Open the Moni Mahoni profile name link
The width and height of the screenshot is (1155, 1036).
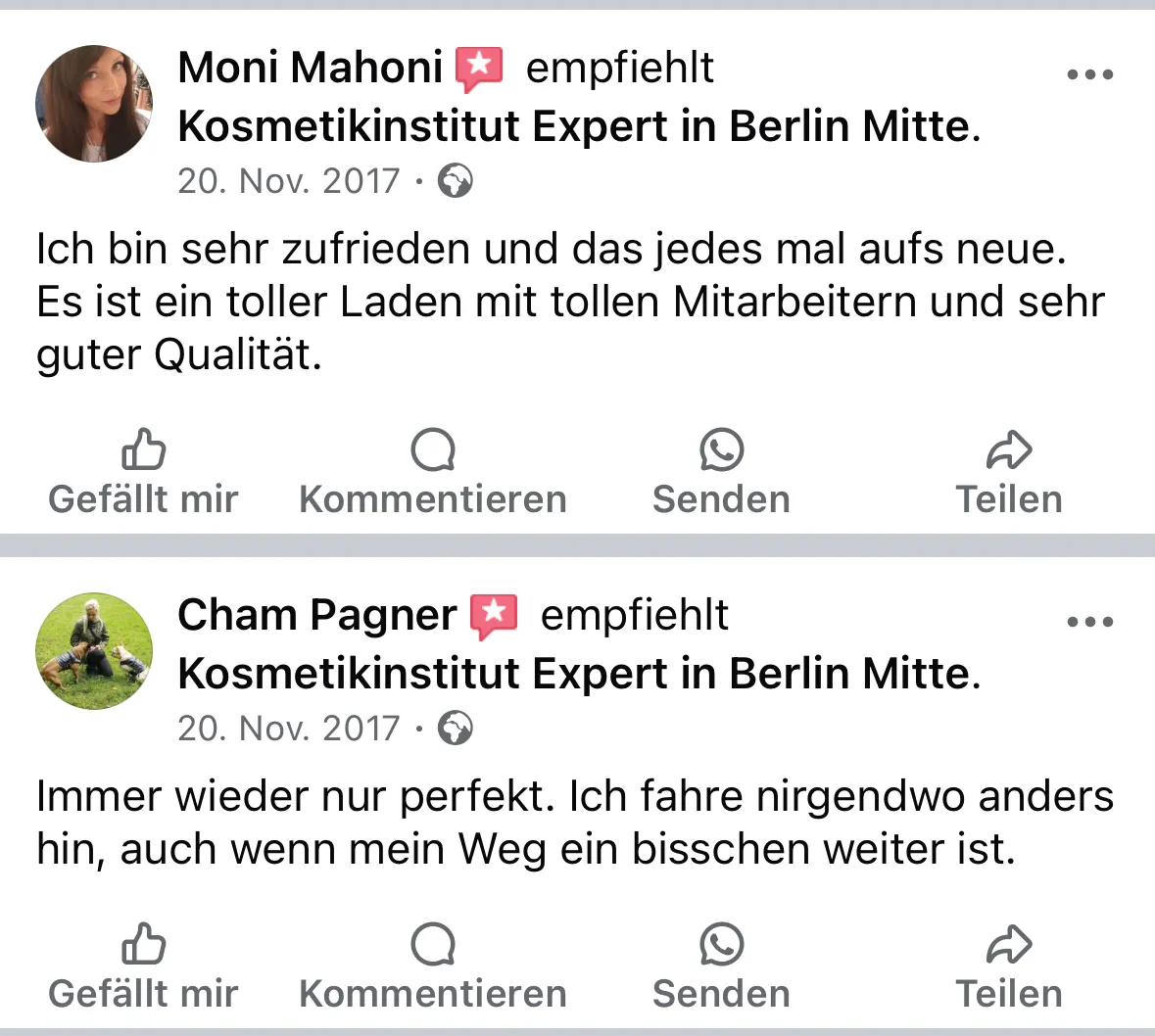point(311,68)
